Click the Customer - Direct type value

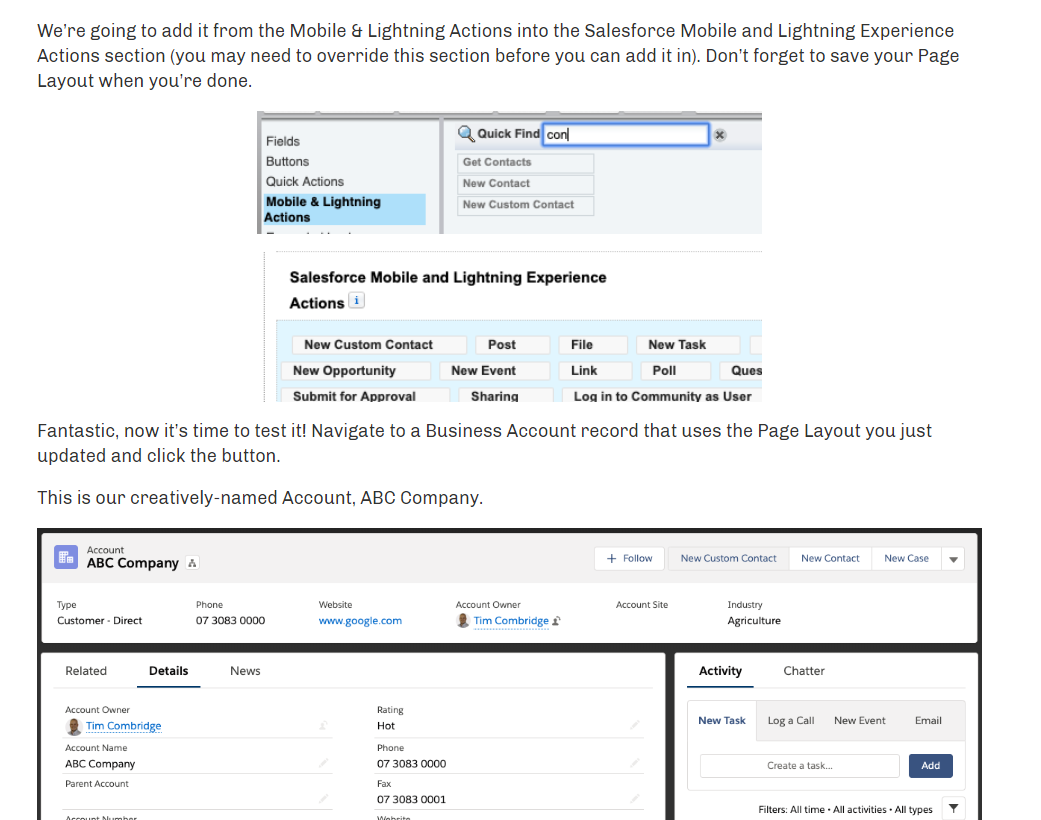pyautogui.click(x=100, y=621)
